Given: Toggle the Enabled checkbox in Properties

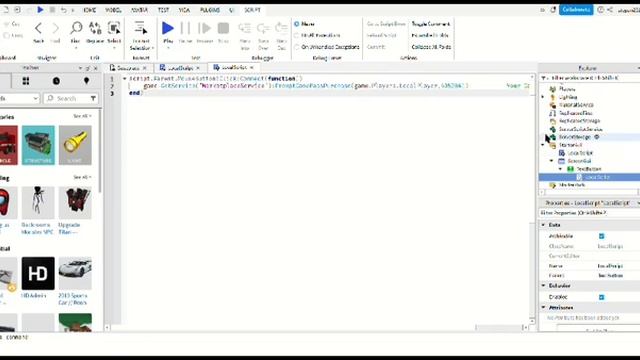Looking at the screenshot, I should coord(602,297).
